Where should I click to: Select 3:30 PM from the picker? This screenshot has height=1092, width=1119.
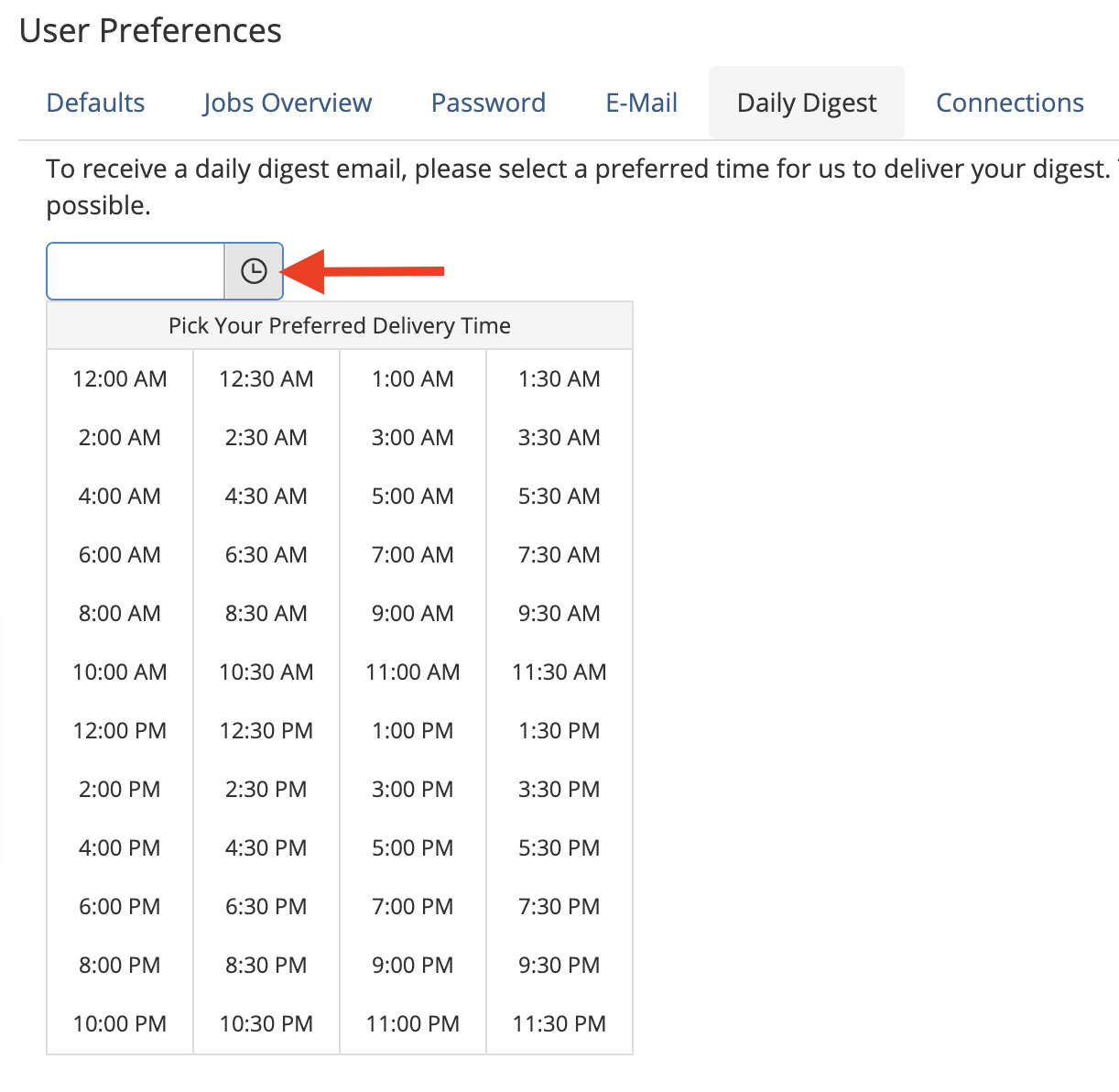pos(559,789)
